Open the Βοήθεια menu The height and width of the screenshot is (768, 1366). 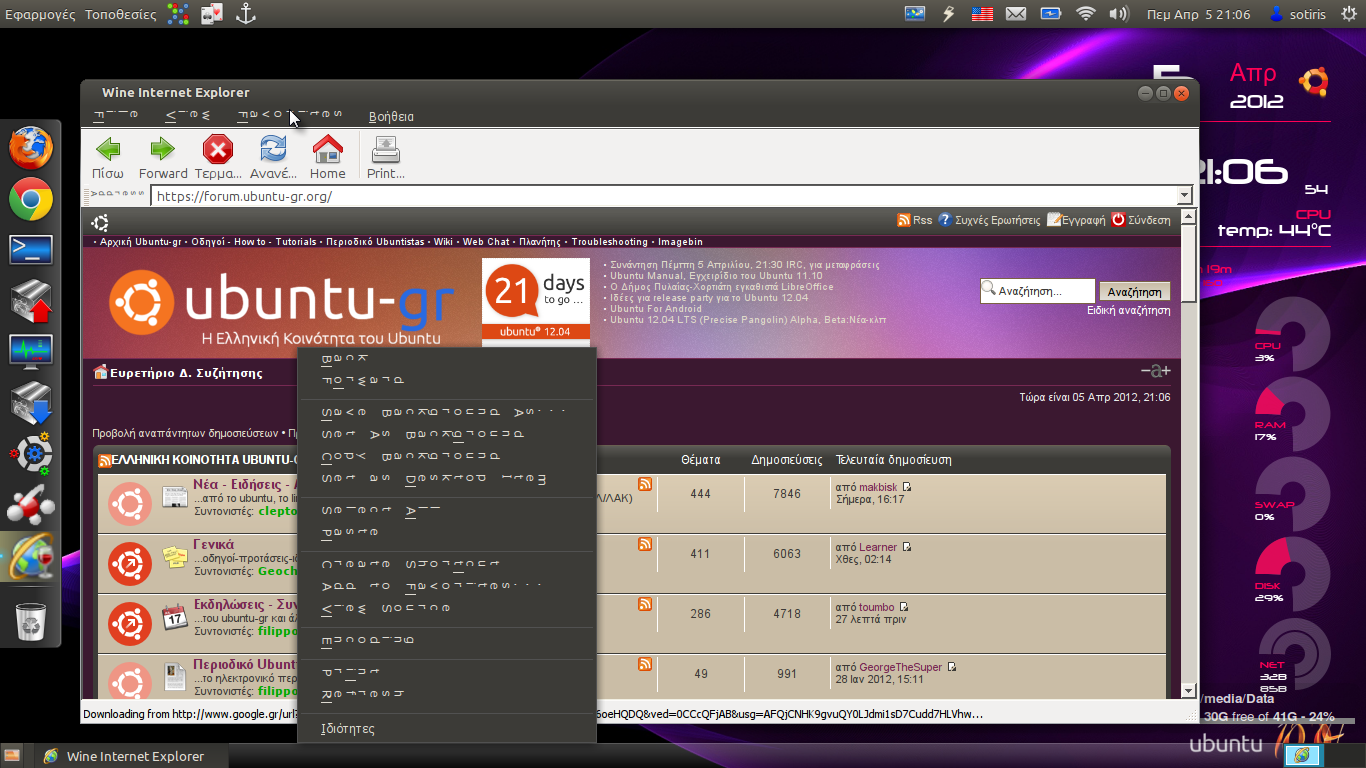391,117
